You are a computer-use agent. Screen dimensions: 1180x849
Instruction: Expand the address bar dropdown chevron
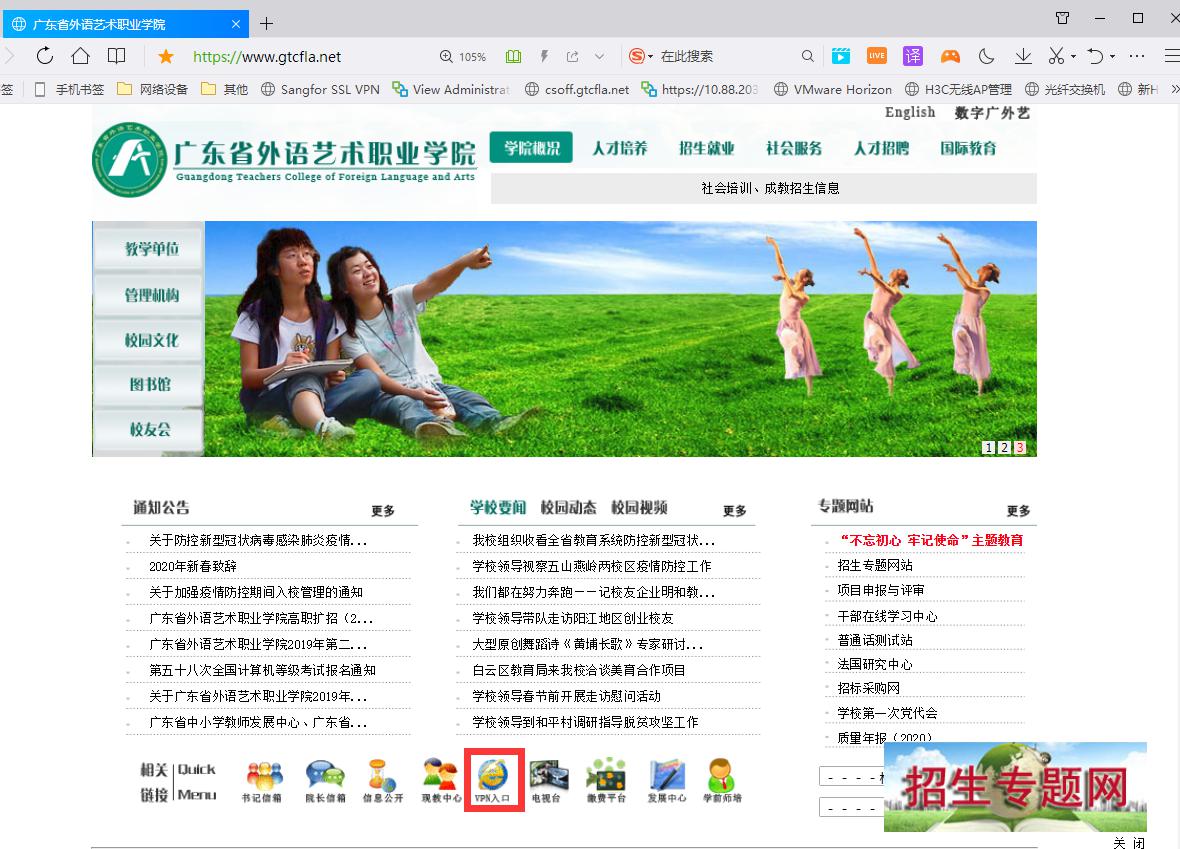point(599,57)
